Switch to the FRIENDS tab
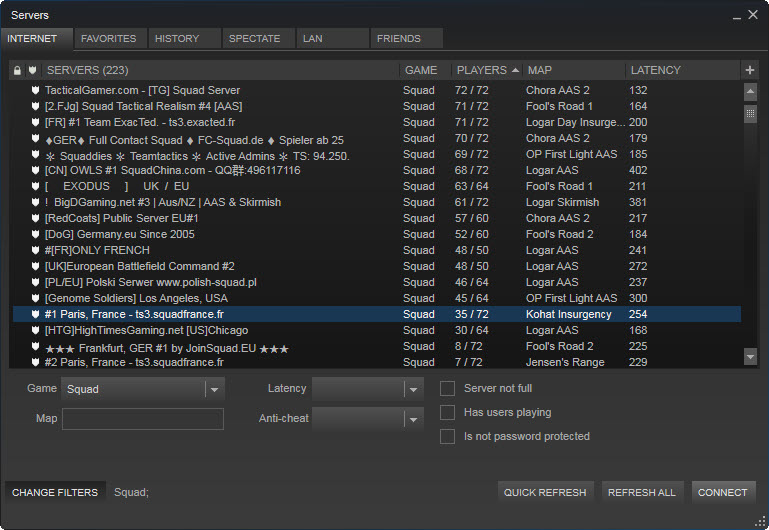Screen dimensions: 769x530 point(407,38)
